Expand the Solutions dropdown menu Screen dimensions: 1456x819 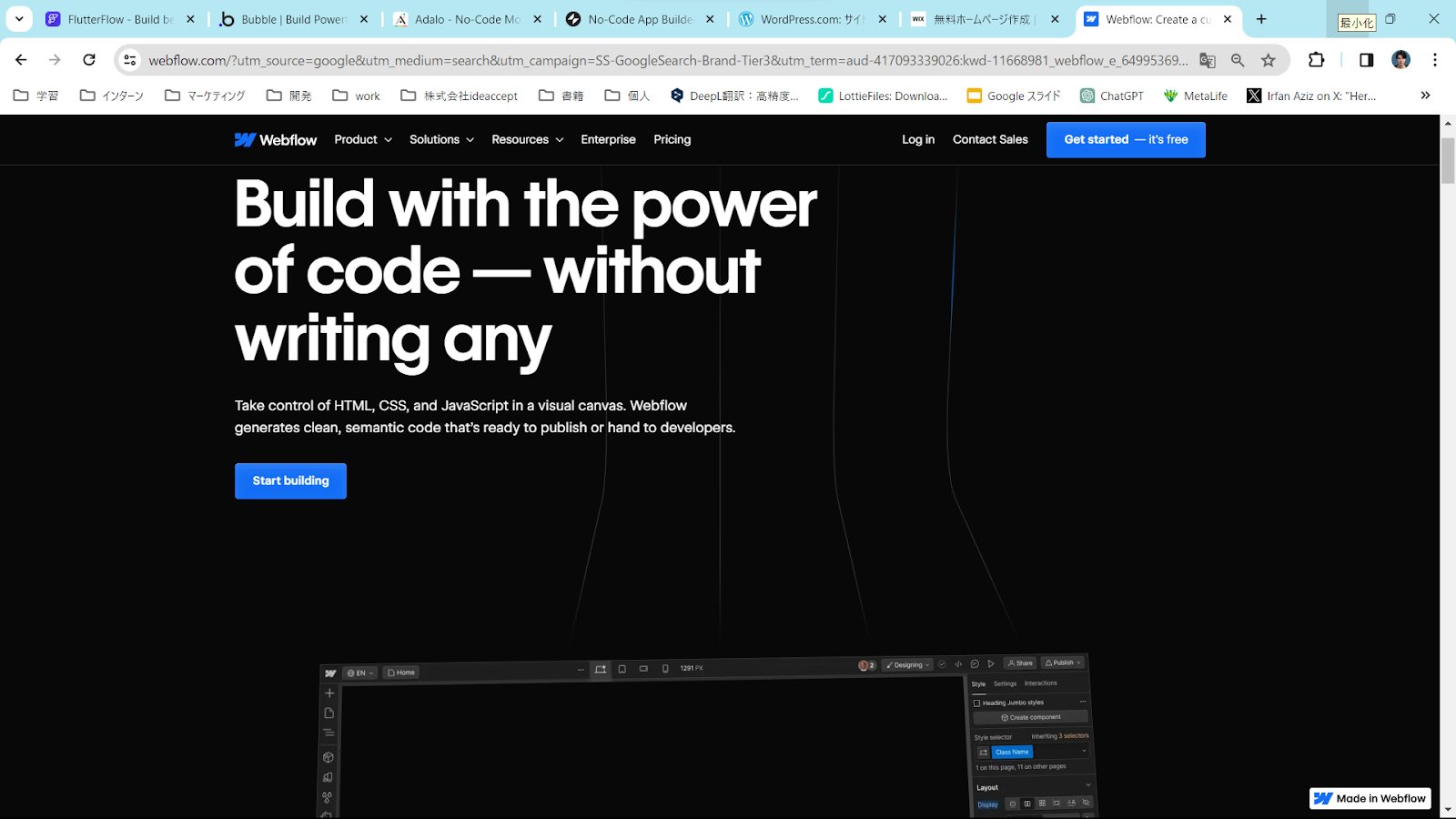[x=442, y=139]
